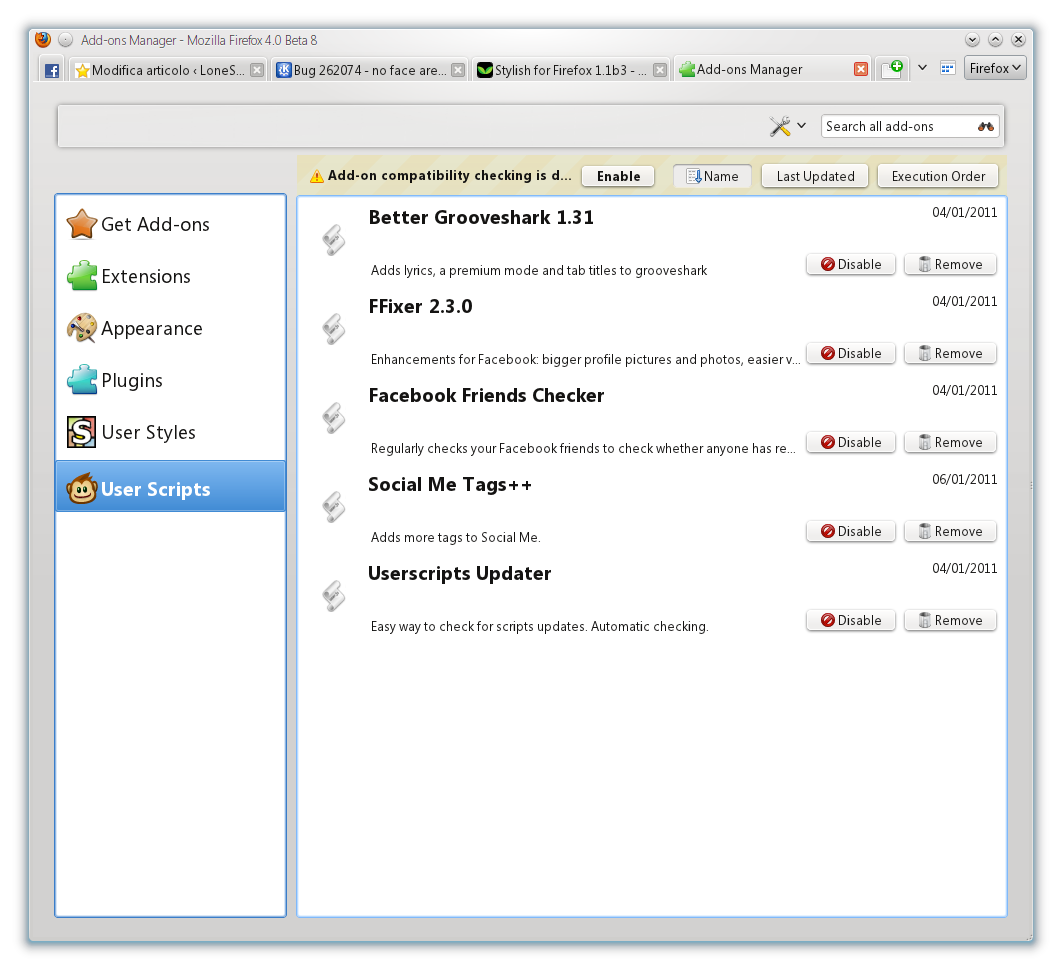Disable the Social Me Tags++ script

tap(851, 531)
